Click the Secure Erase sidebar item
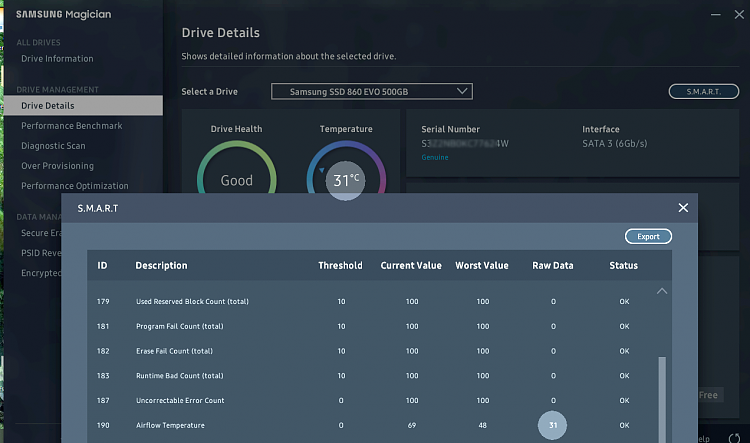Screen dimensions: 750x443 pos(41,233)
